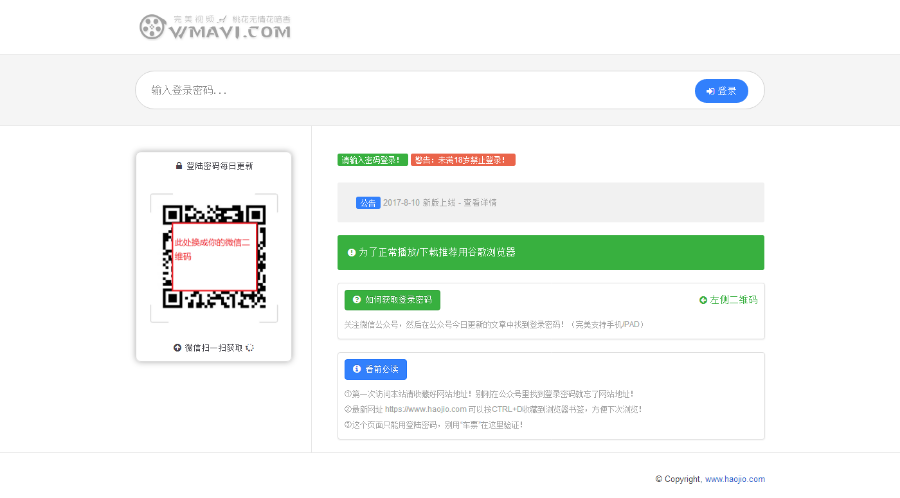The height and width of the screenshot is (498, 900).
Task: Click the arrow icon beside 微信扫一扫获取
Action: (x=177, y=348)
